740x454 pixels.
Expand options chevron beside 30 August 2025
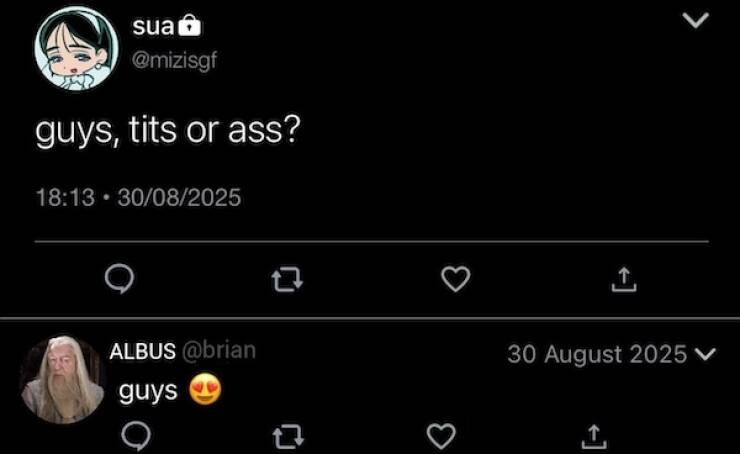pyautogui.click(x=711, y=354)
